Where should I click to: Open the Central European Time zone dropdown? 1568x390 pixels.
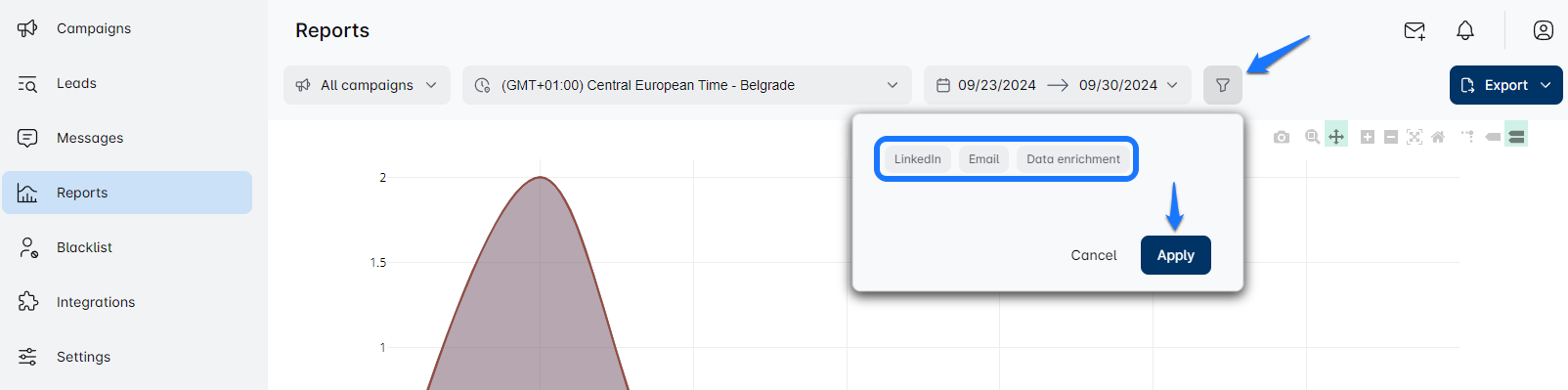click(687, 85)
